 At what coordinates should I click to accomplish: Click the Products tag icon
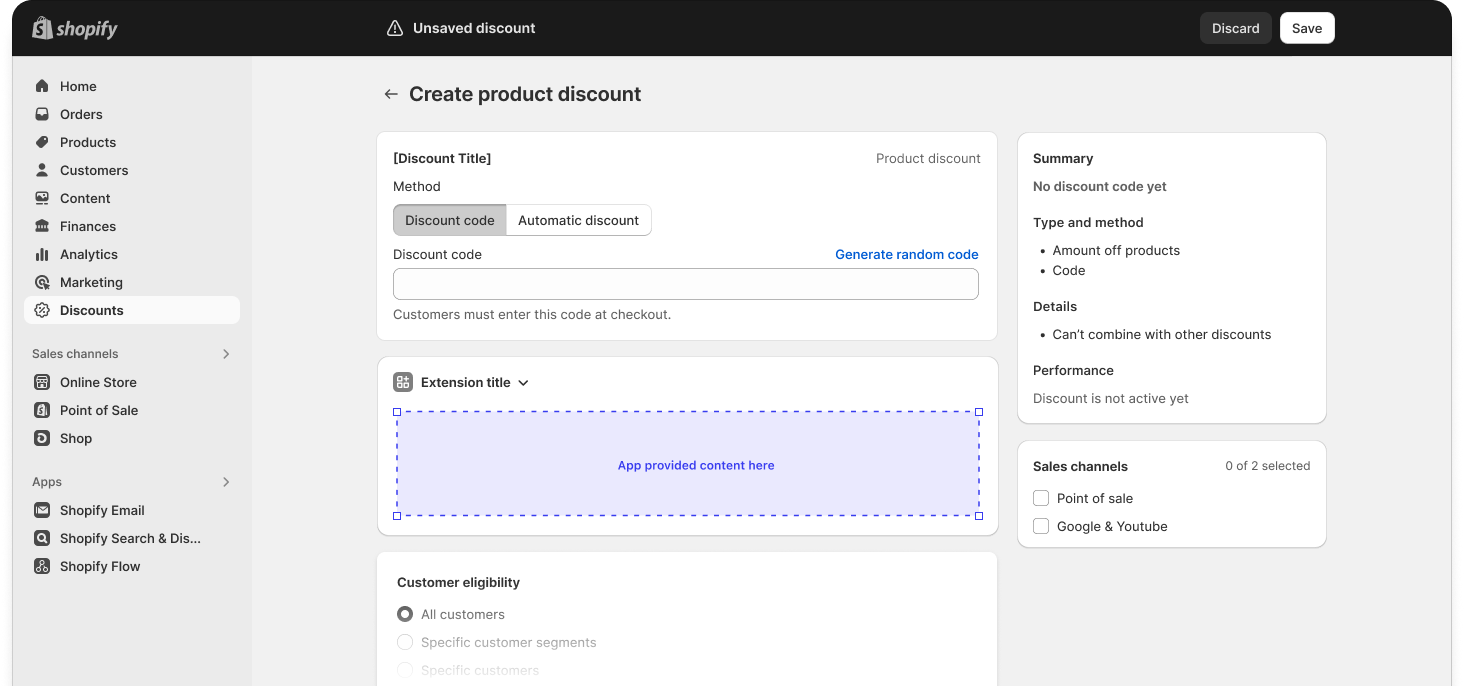coord(42,142)
